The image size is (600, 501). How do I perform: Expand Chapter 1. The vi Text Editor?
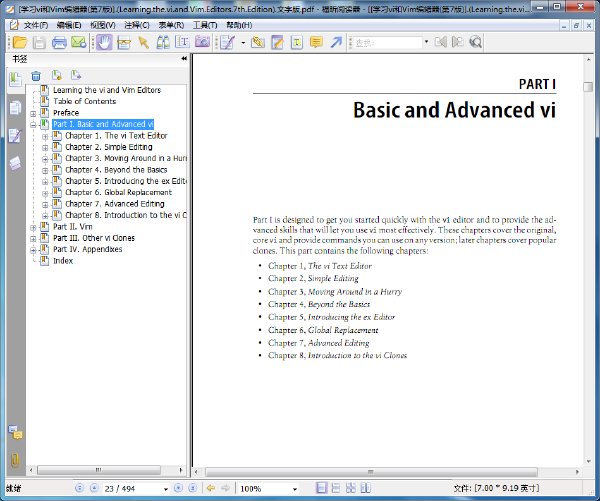click(45, 136)
